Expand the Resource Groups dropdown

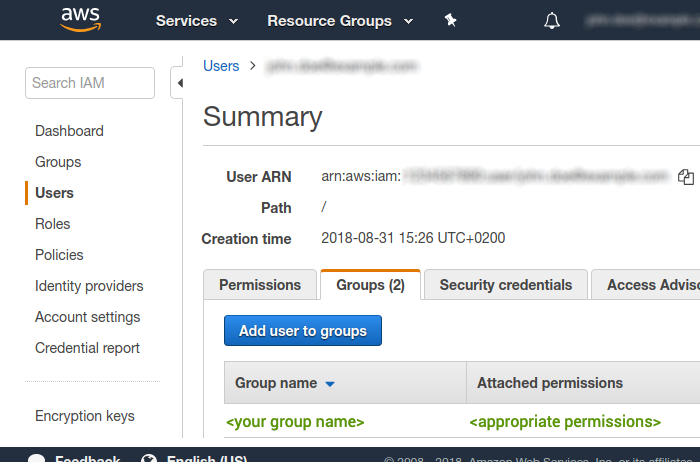340,21
